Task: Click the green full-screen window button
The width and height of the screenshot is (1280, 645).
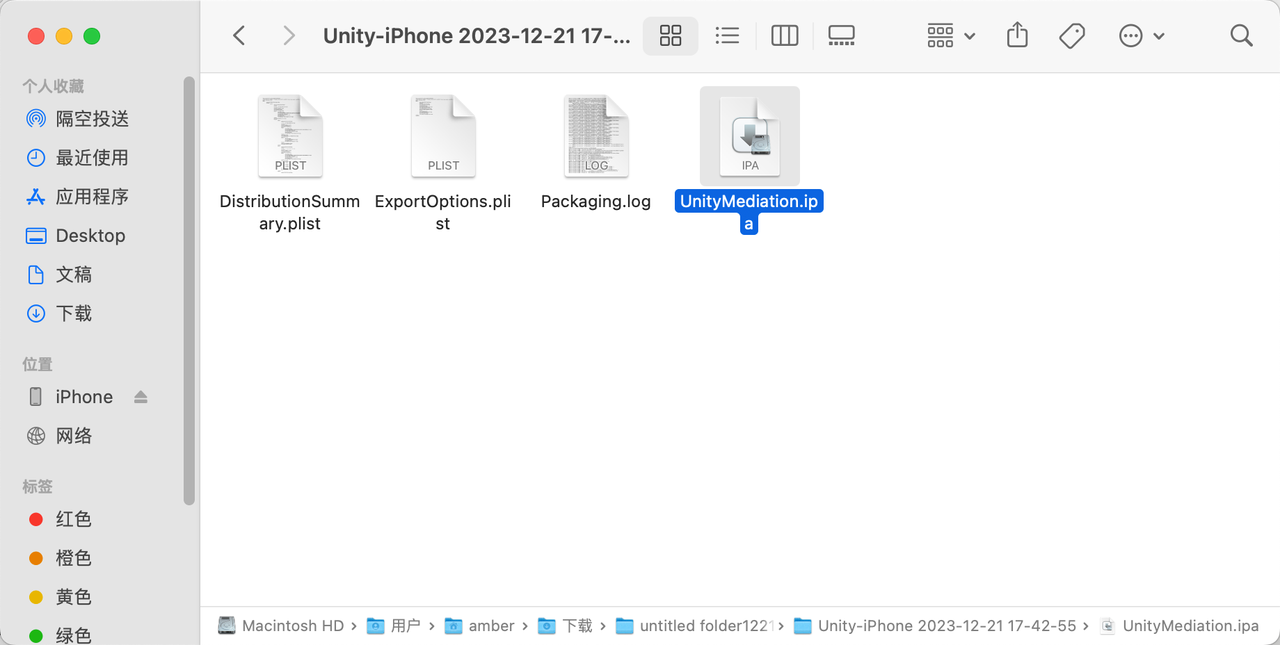Action: coord(92,36)
